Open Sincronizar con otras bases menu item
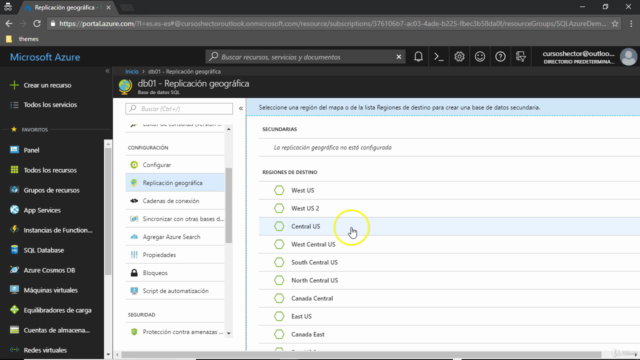640x360 pixels. point(175,219)
